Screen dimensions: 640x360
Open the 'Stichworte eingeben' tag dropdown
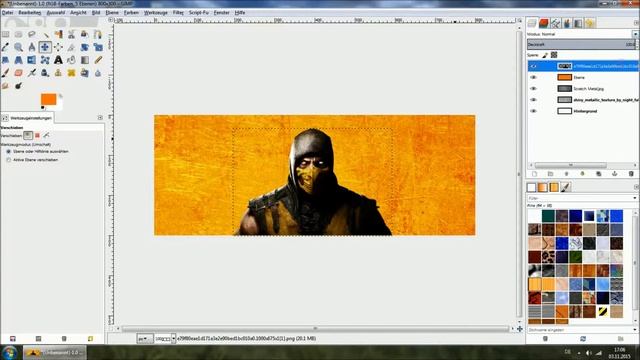click(635, 330)
